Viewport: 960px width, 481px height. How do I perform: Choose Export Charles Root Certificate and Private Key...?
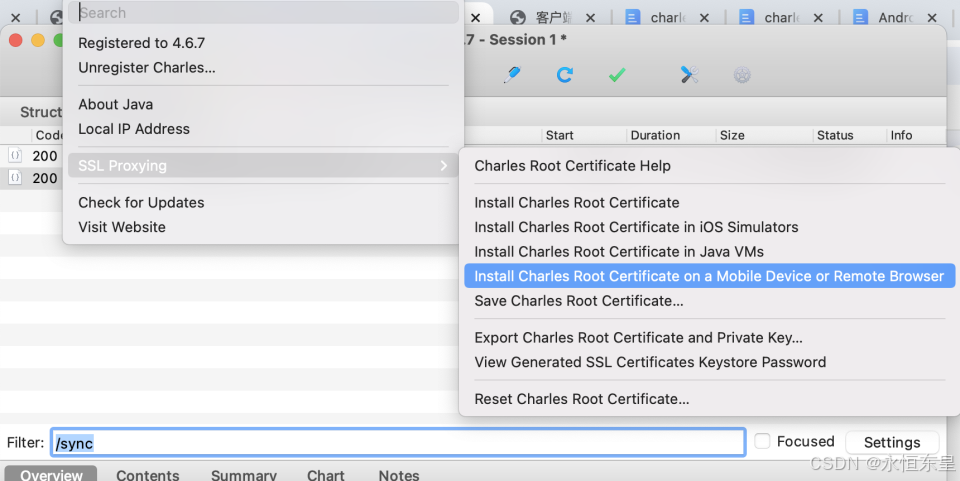(638, 337)
